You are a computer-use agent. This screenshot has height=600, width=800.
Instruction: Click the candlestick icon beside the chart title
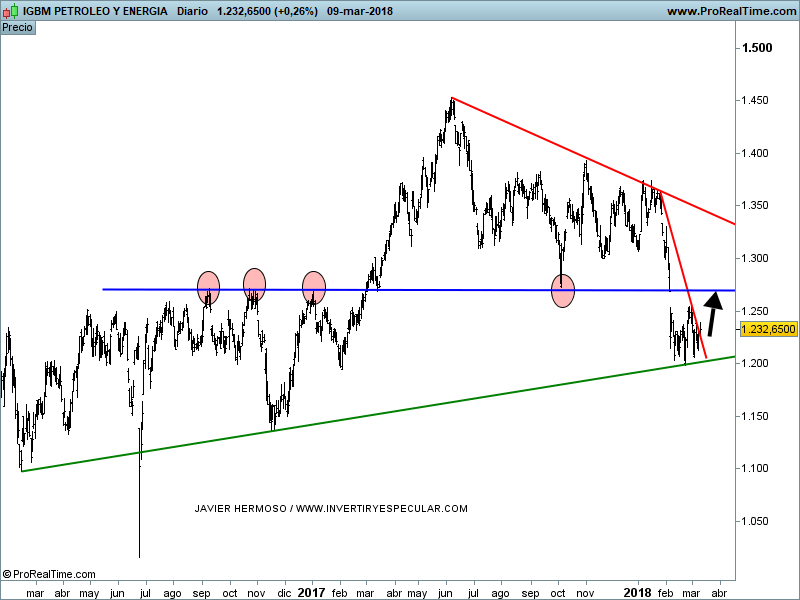(11, 11)
